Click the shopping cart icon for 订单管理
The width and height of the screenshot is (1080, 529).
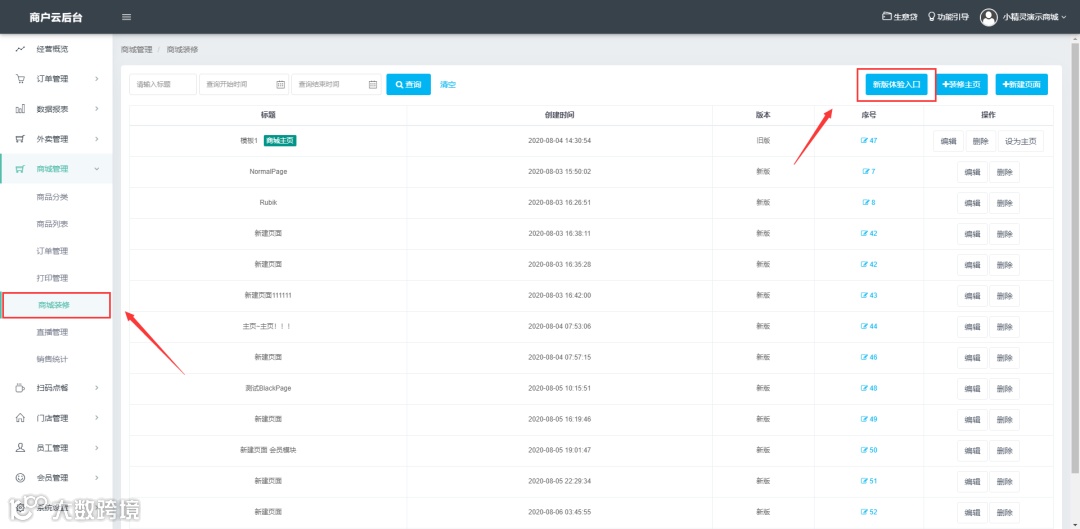click(21, 79)
